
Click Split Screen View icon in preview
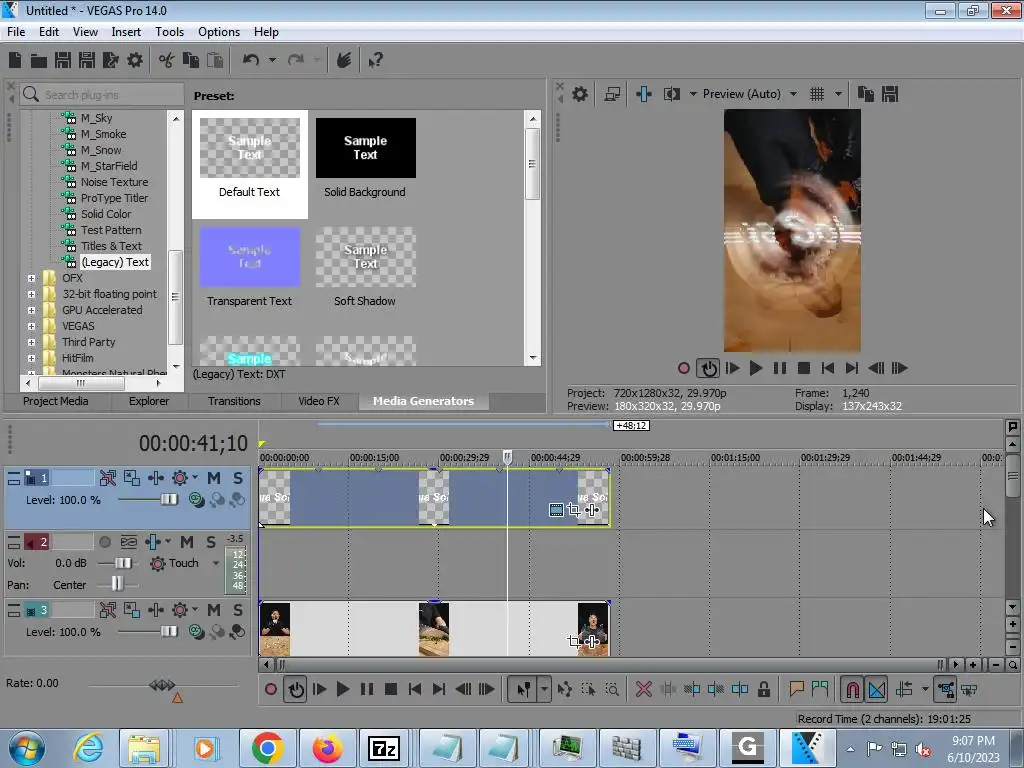click(671, 94)
